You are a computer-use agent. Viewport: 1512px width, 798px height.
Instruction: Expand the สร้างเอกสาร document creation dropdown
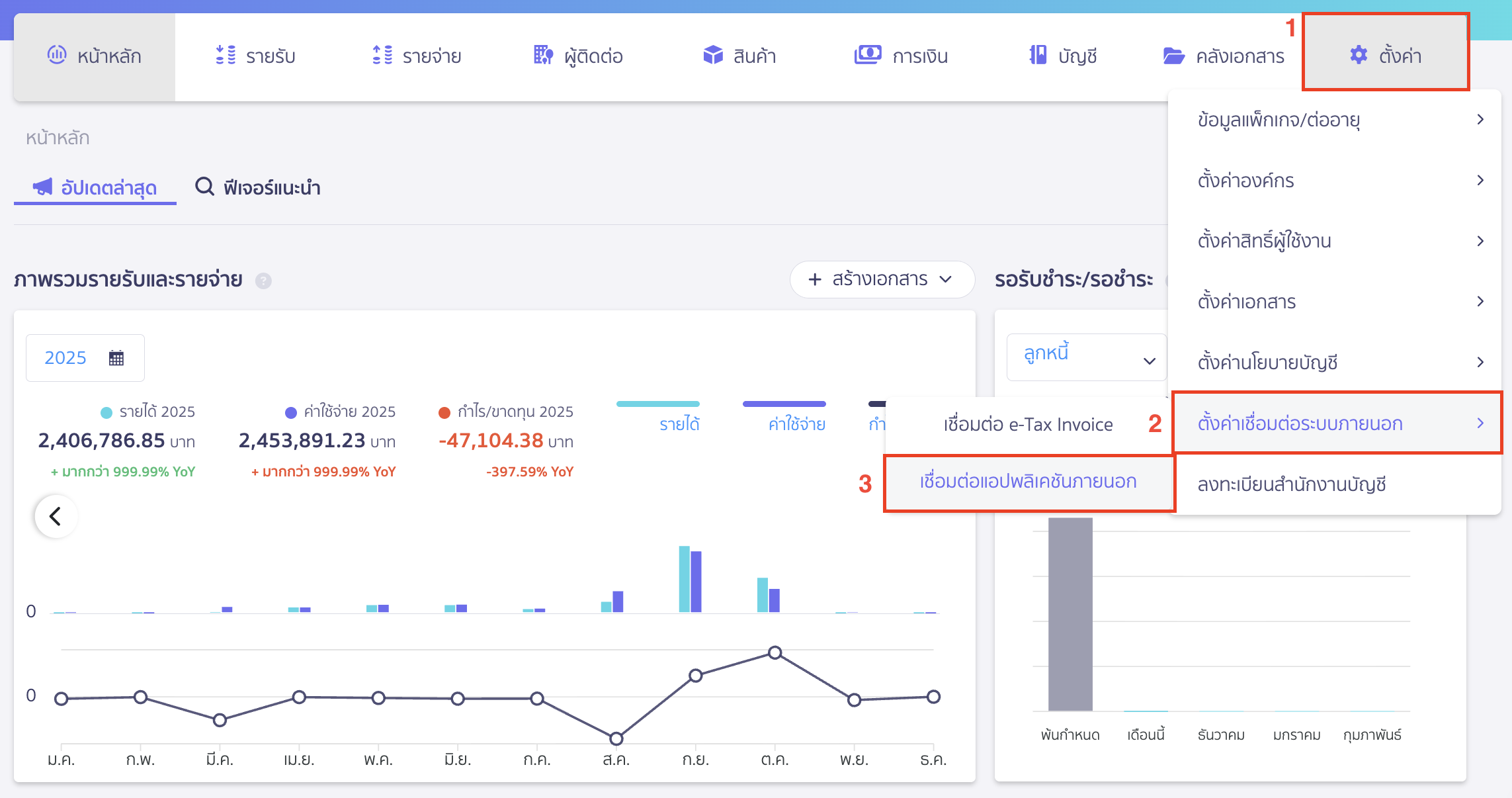[882, 280]
